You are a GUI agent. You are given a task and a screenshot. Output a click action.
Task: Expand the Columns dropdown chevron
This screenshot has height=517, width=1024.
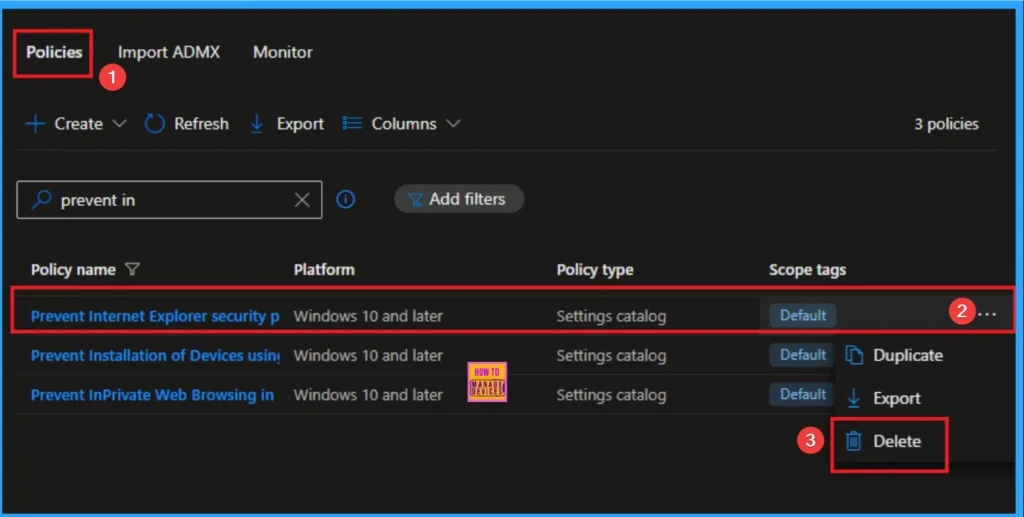click(453, 123)
